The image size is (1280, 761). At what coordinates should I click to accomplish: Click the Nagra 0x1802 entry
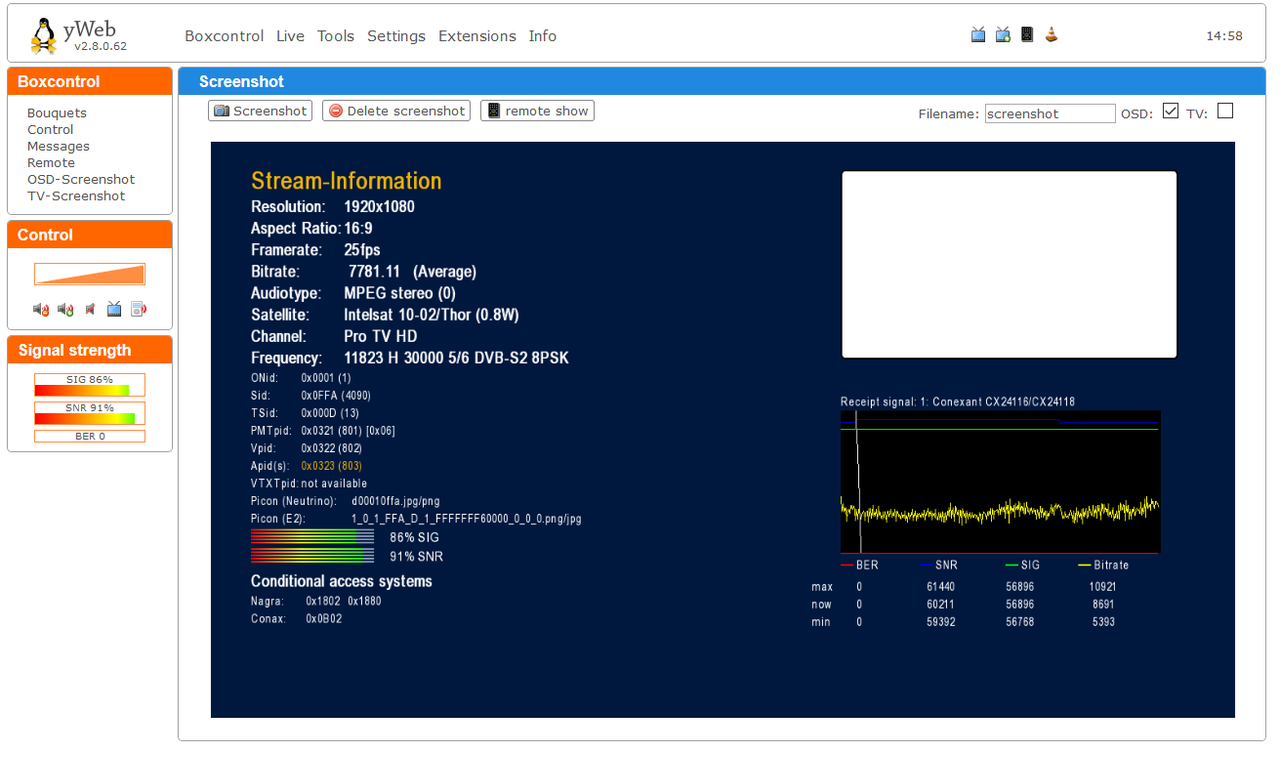[x=316, y=601]
